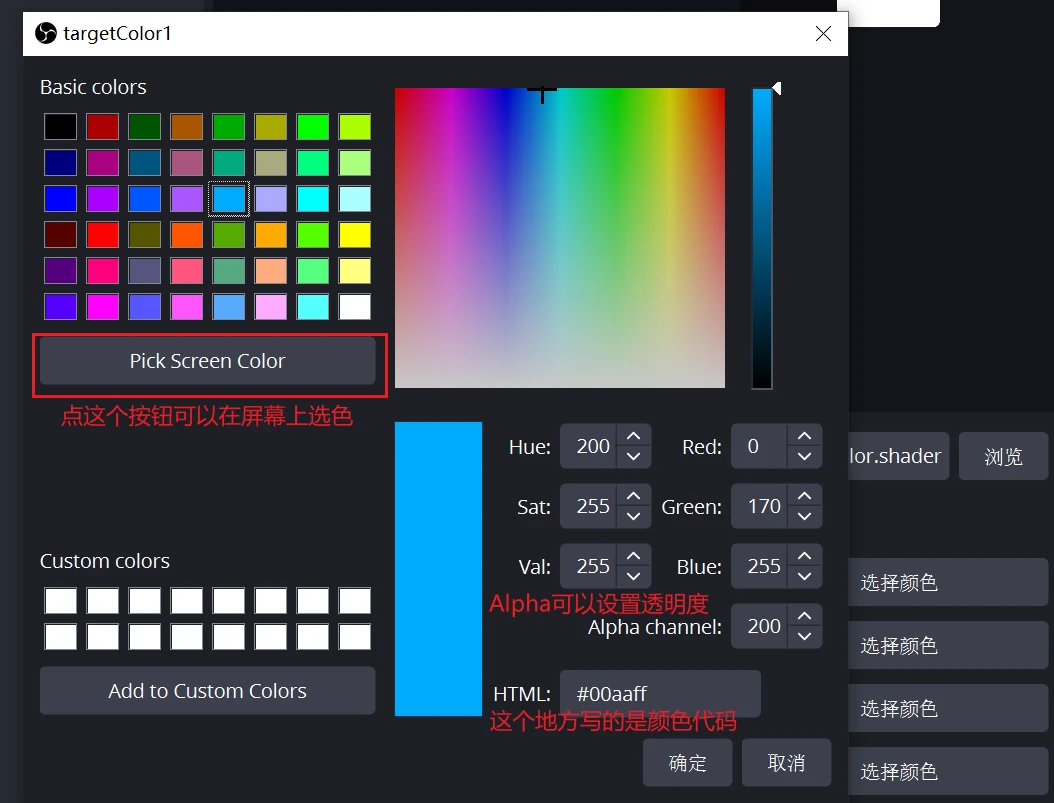Image resolution: width=1054 pixels, height=803 pixels.
Task: Select the pure red basic color swatch
Action: coord(103,235)
